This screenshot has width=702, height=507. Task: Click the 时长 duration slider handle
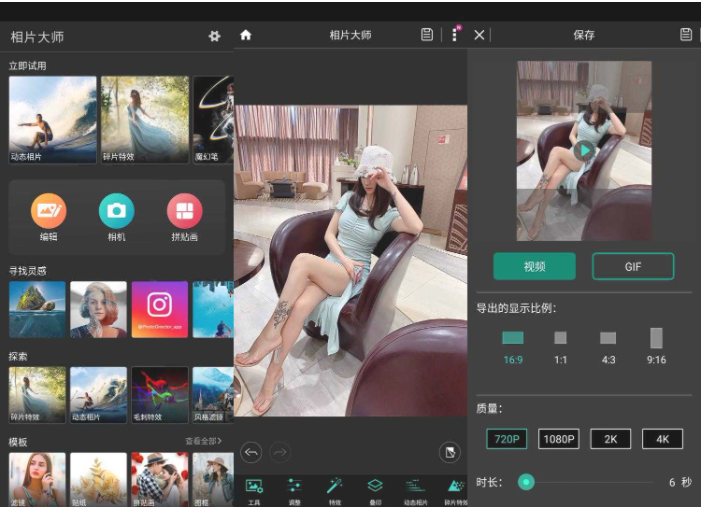[526, 482]
